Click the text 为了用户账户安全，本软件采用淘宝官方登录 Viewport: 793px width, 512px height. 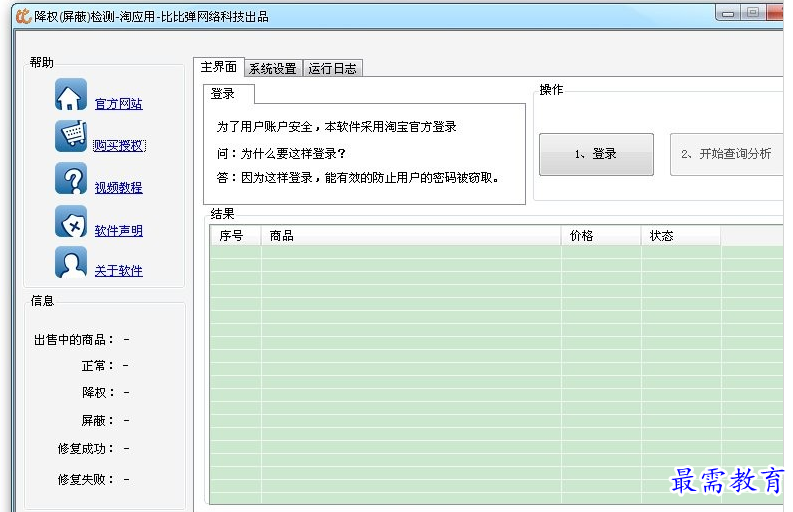(x=337, y=126)
